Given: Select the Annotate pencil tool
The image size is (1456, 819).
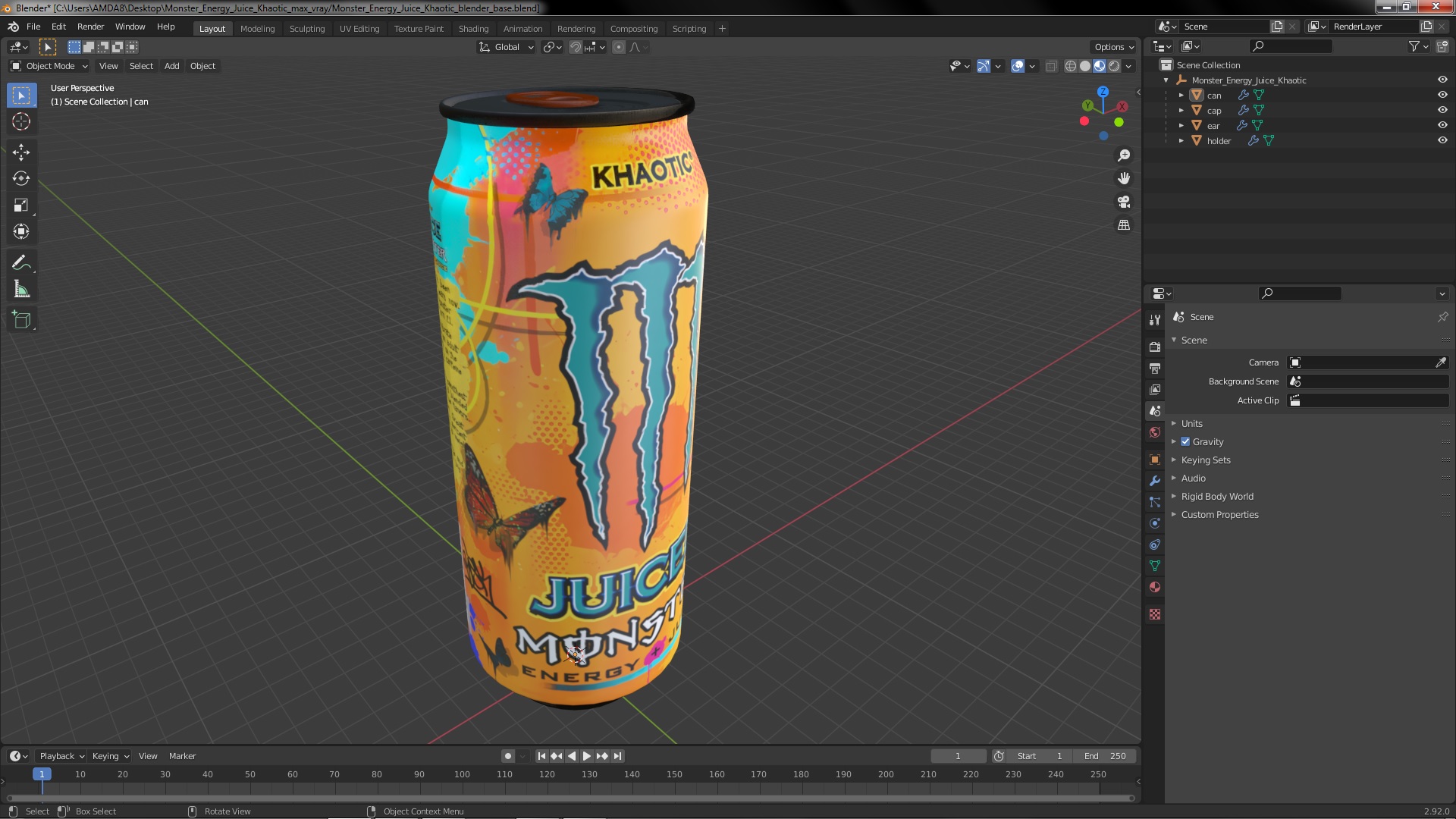Looking at the screenshot, I should point(21,263).
